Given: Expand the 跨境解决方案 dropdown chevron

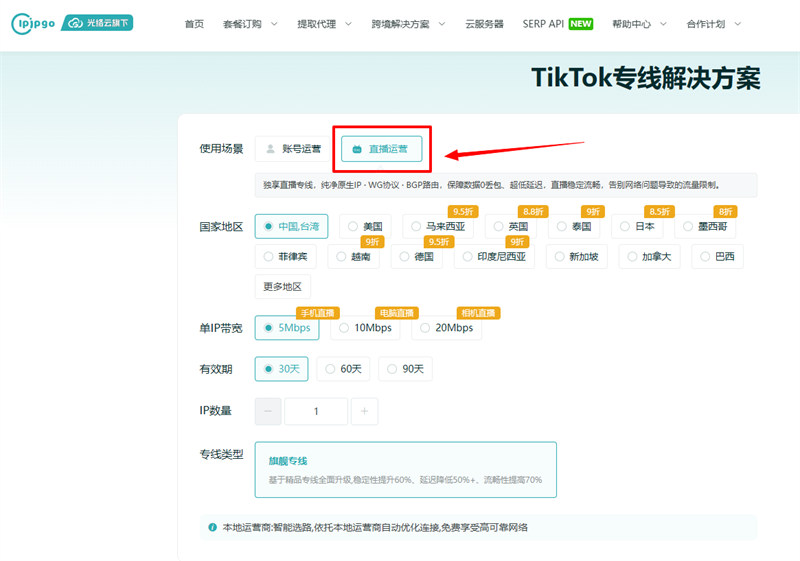Looking at the screenshot, I should pos(442,24).
